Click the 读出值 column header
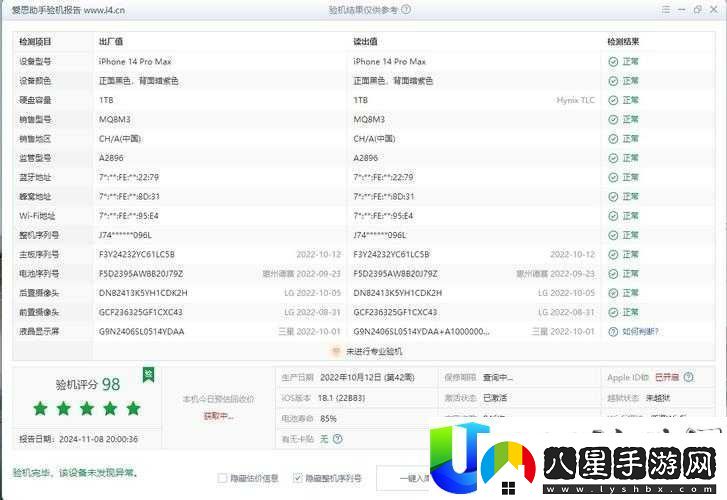Image resolution: width=727 pixels, height=500 pixels. [x=365, y=42]
